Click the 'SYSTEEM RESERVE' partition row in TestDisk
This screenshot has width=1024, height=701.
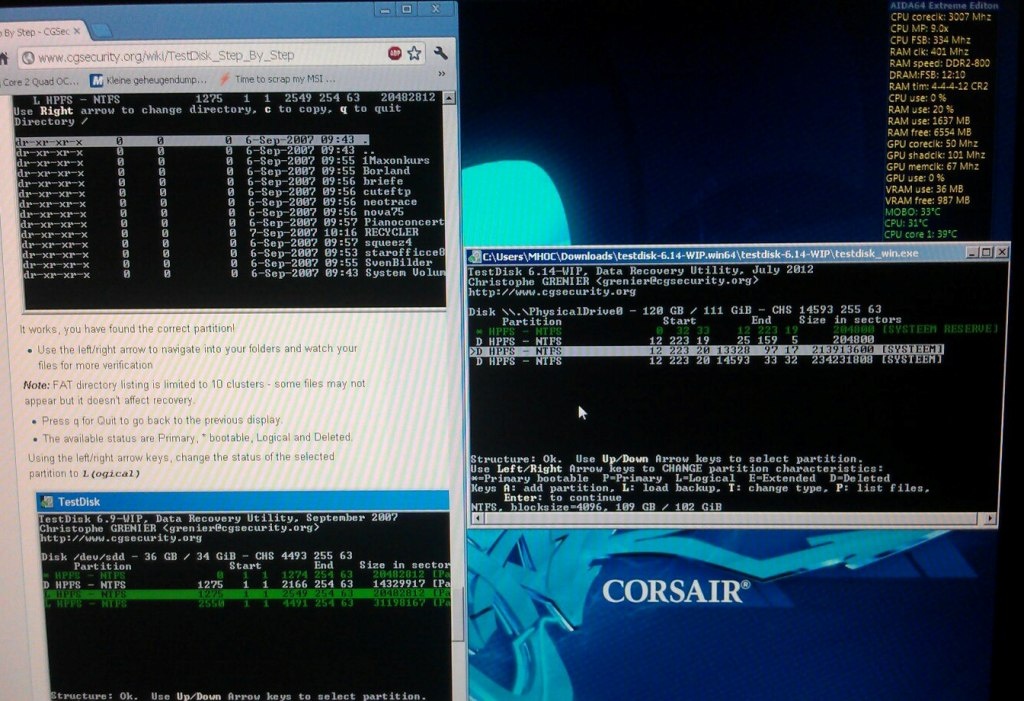point(737,331)
